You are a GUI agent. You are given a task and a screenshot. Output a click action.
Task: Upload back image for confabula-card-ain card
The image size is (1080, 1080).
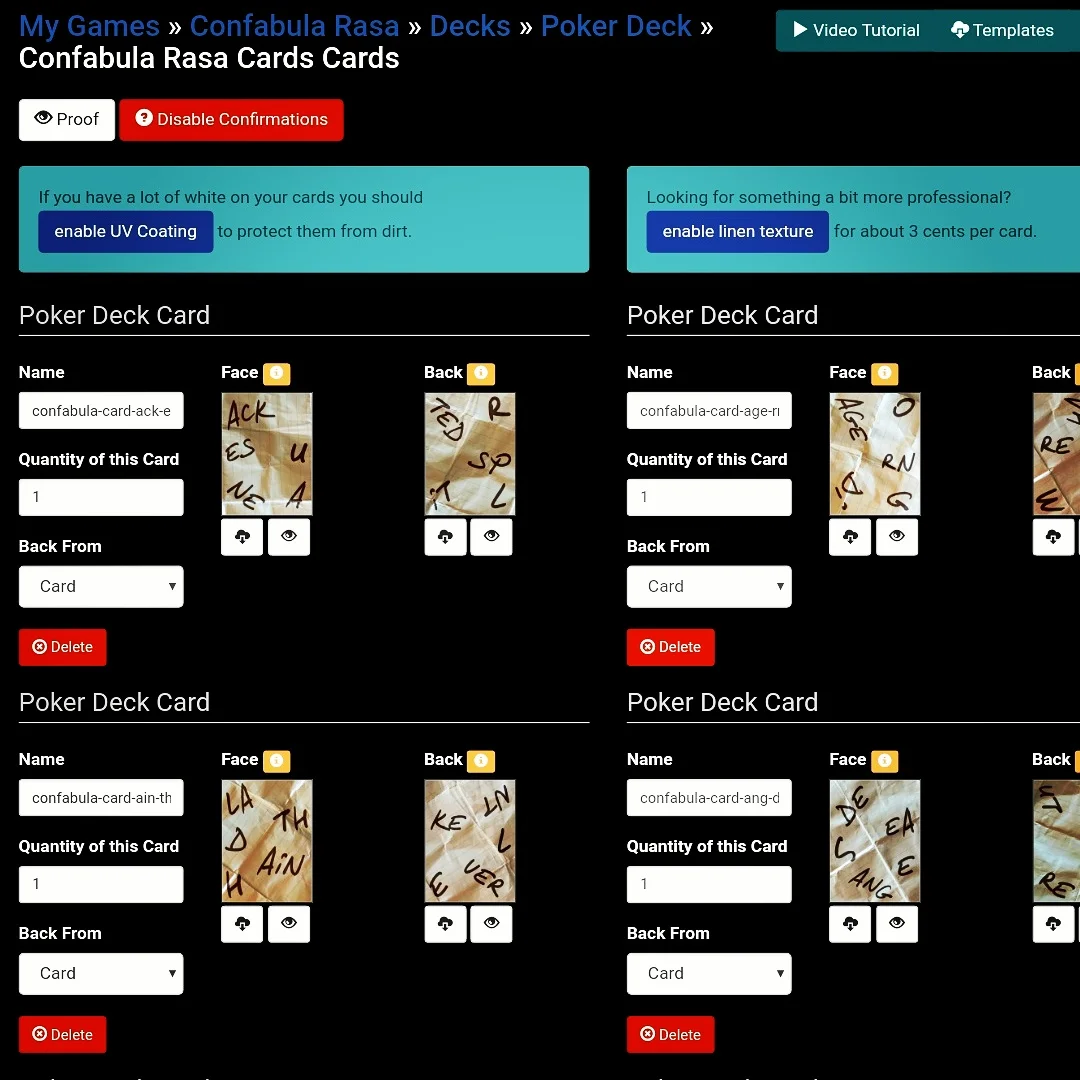[445, 924]
